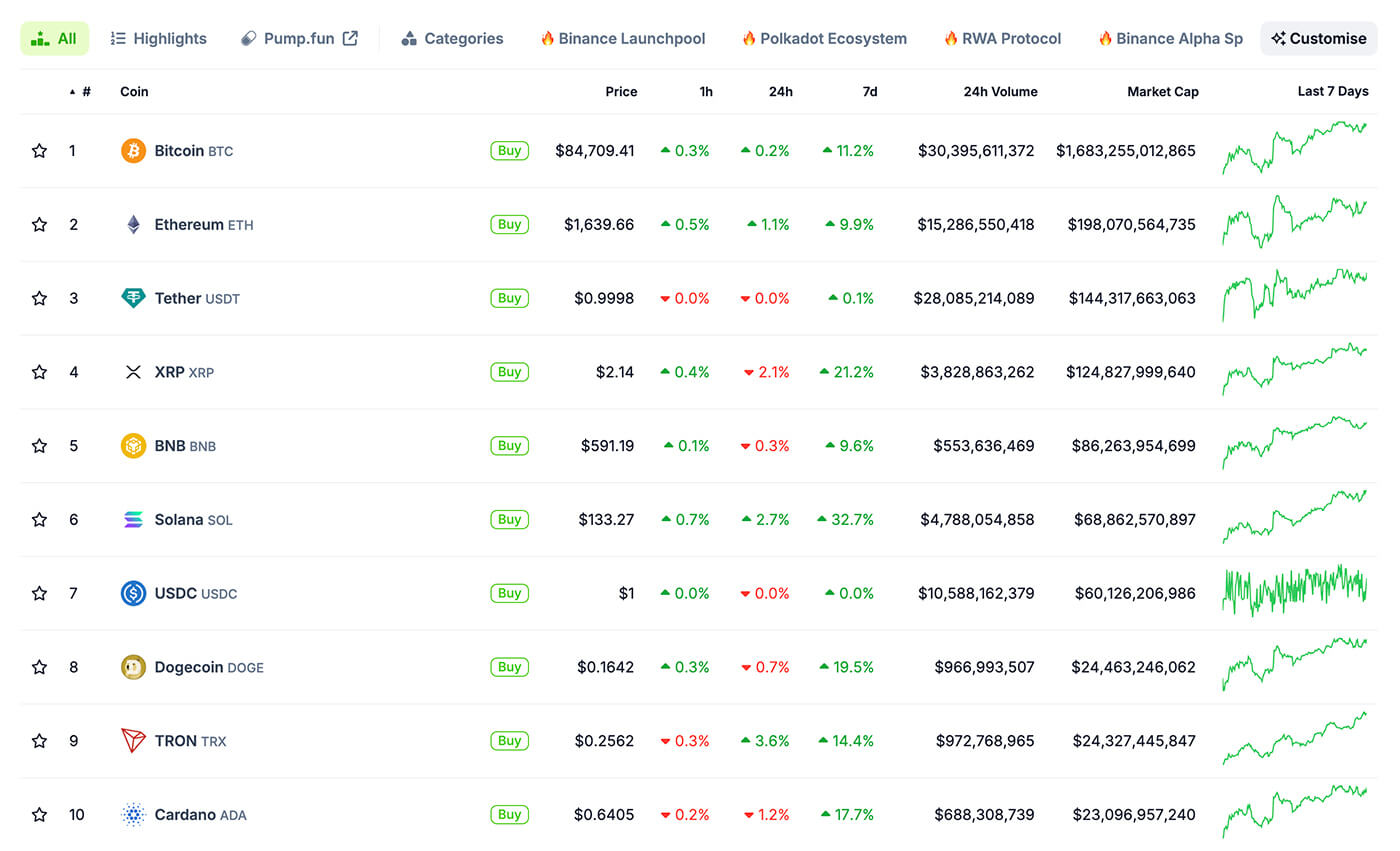Click the TRON logo icon
The image size is (1400, 851).
click(x=133, y=741)
